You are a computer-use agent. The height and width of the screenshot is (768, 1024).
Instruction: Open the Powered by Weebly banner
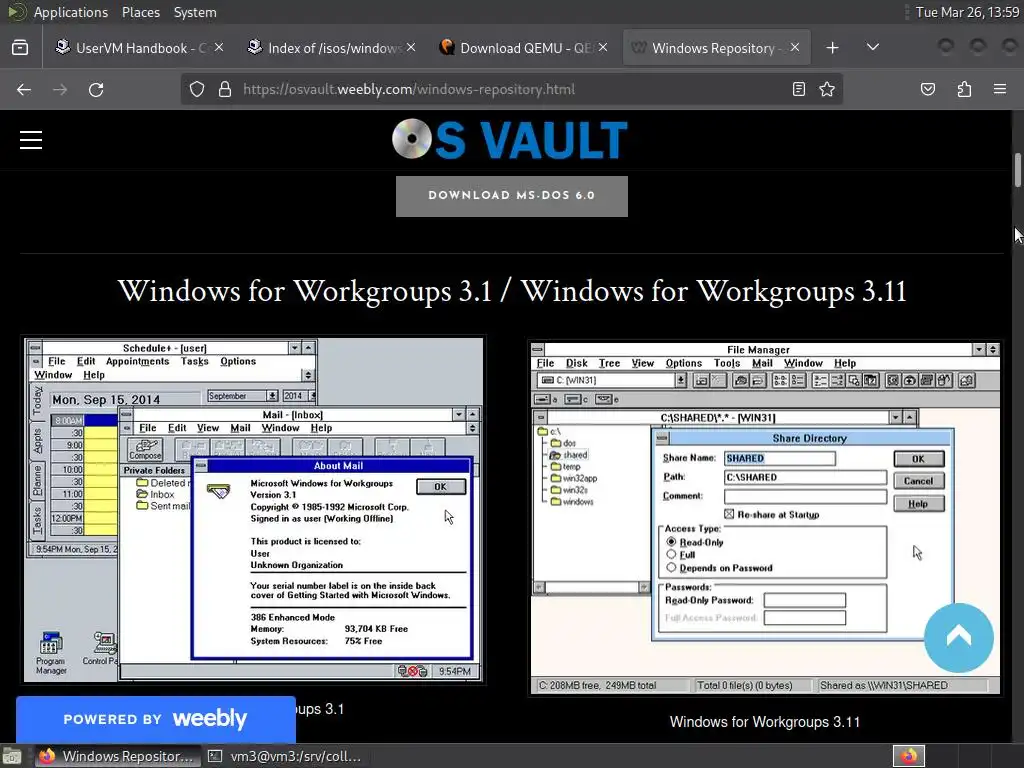[155, 719]
